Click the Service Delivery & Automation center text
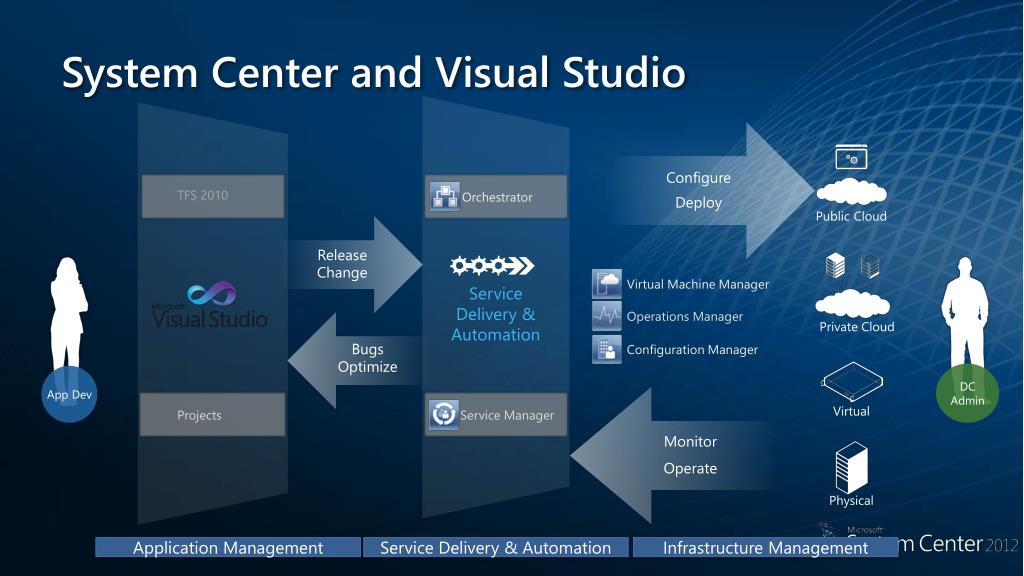Image resolution: width=1024 pixels, height=576 pixels. click(x=496, y=314)
